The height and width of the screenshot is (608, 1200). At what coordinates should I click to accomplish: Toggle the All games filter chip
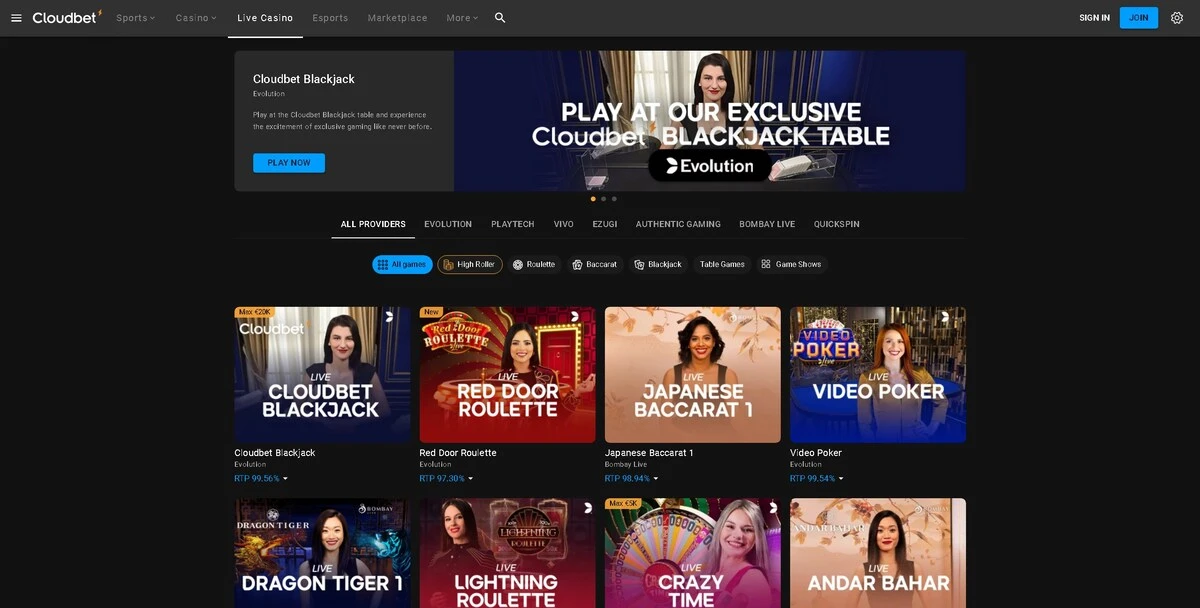point(402,264)
